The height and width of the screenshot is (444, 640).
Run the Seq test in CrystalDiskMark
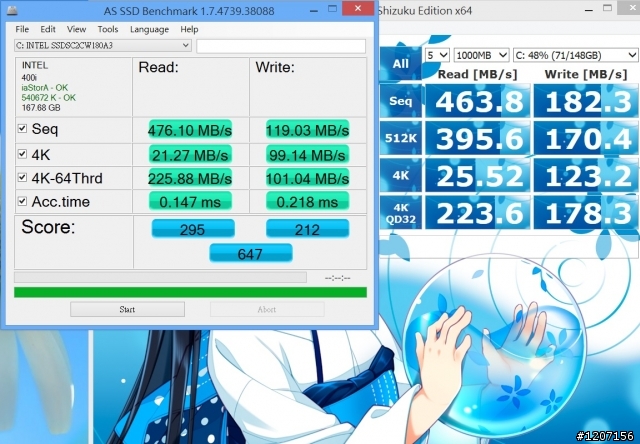[400, 101]
